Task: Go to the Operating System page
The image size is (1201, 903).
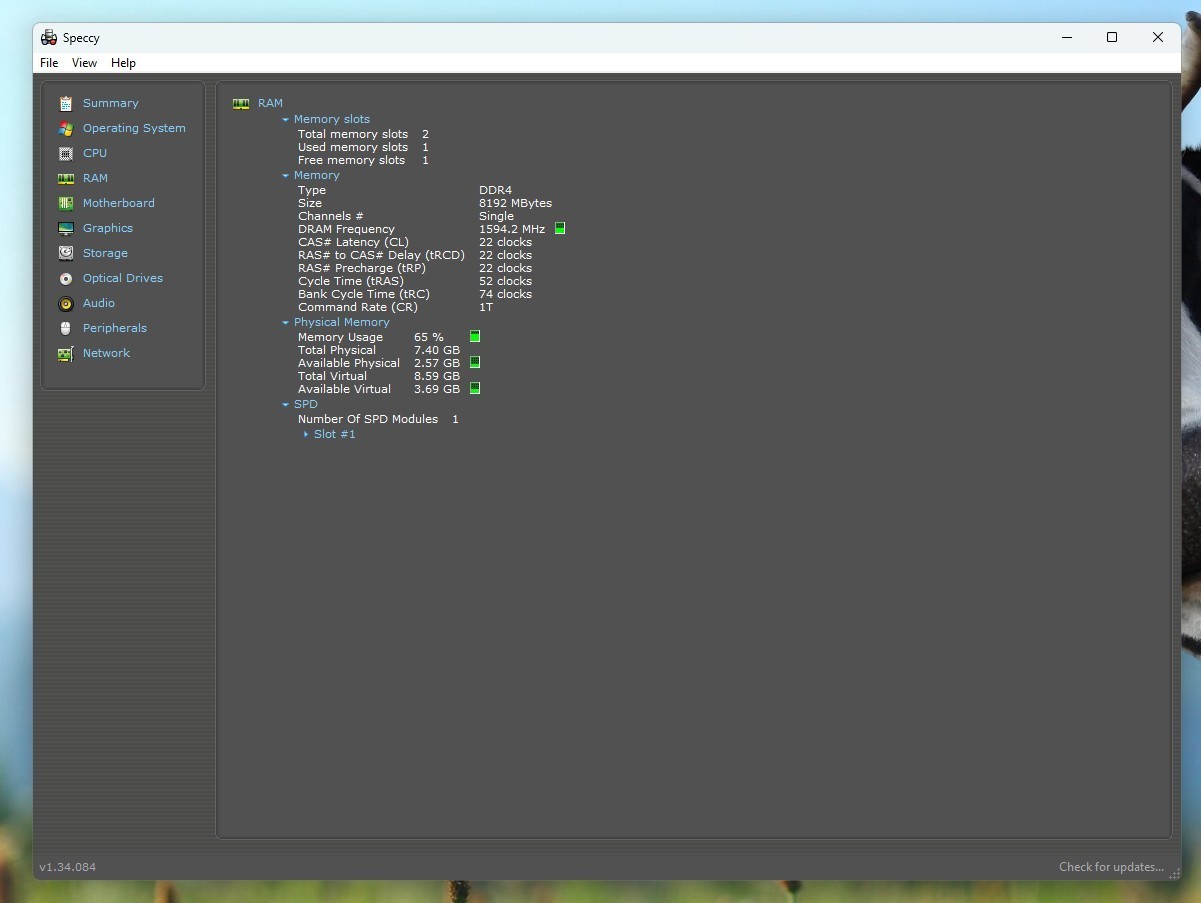Action: (x=134, y=128)
